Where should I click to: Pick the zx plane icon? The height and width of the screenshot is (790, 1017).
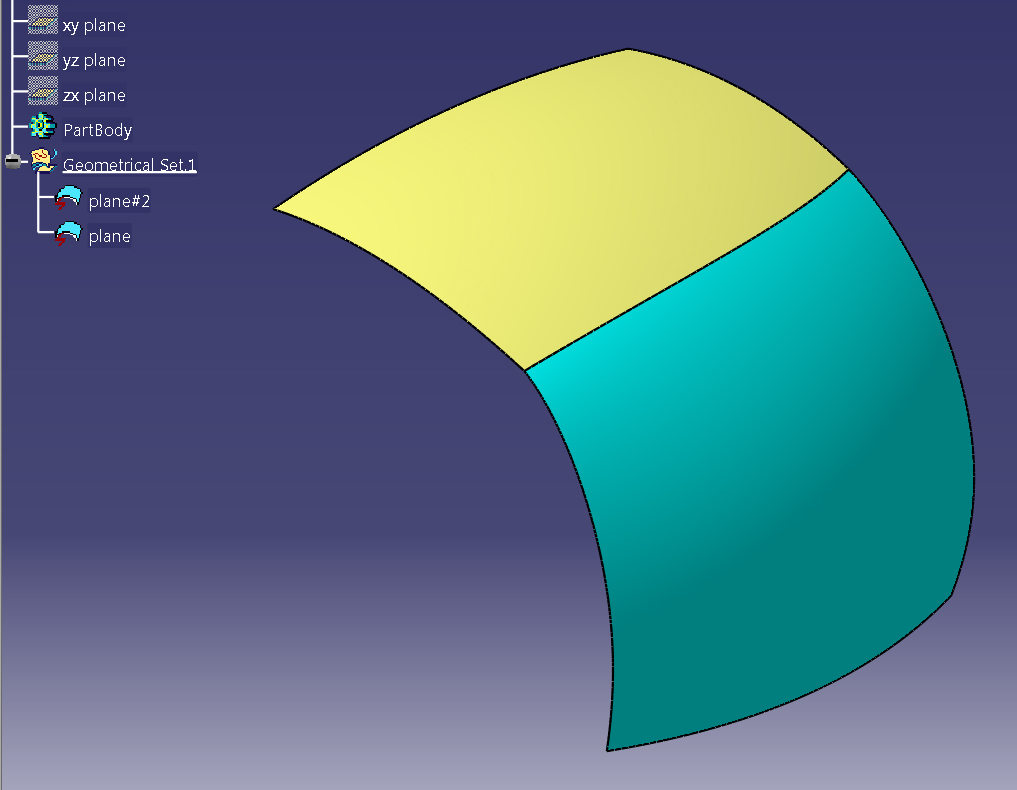[42, 95]
